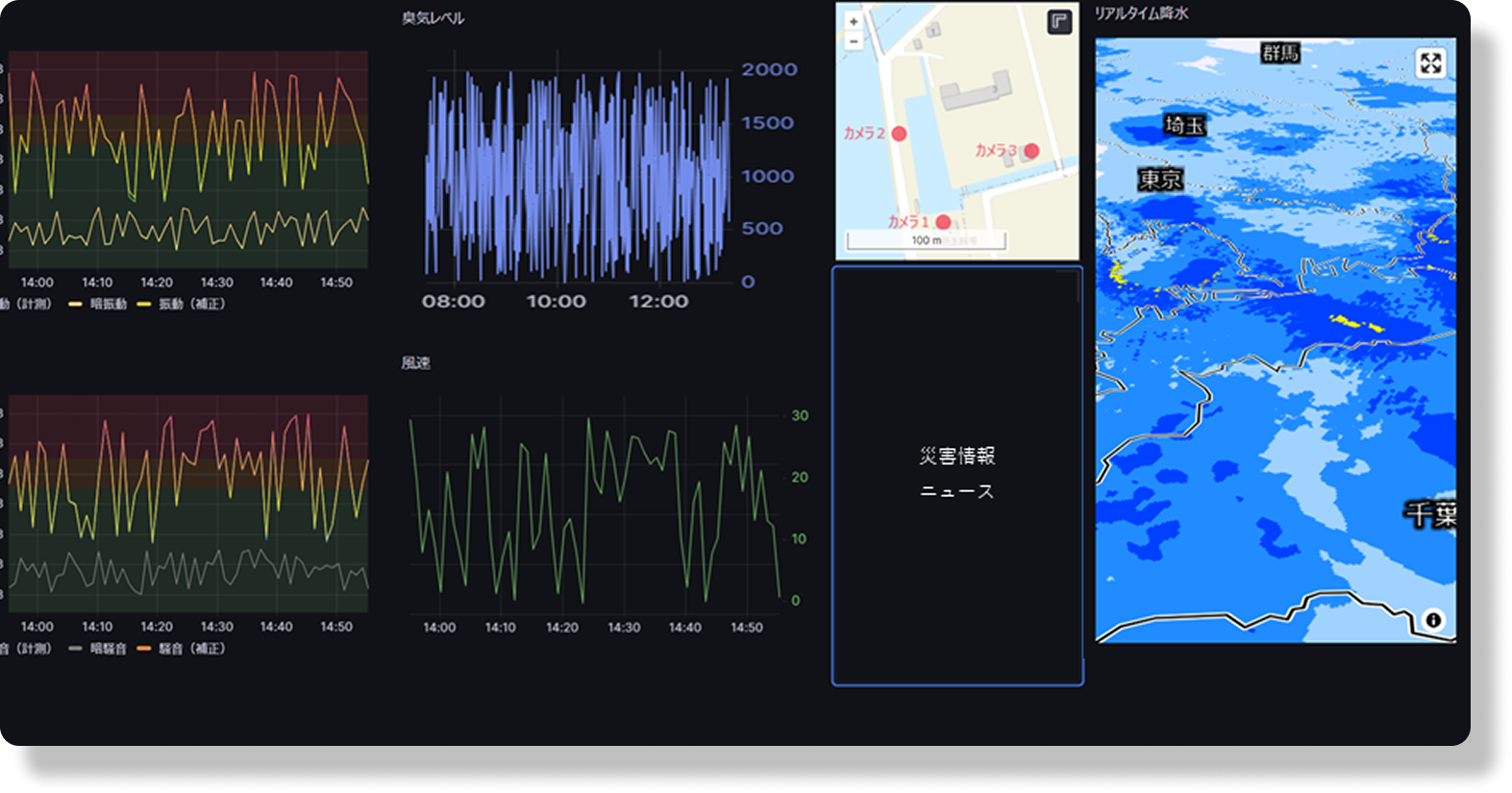Toggle the 振動（補正） legend series
This screenshot has height=793, width=1512.
(x=181, y=304)
